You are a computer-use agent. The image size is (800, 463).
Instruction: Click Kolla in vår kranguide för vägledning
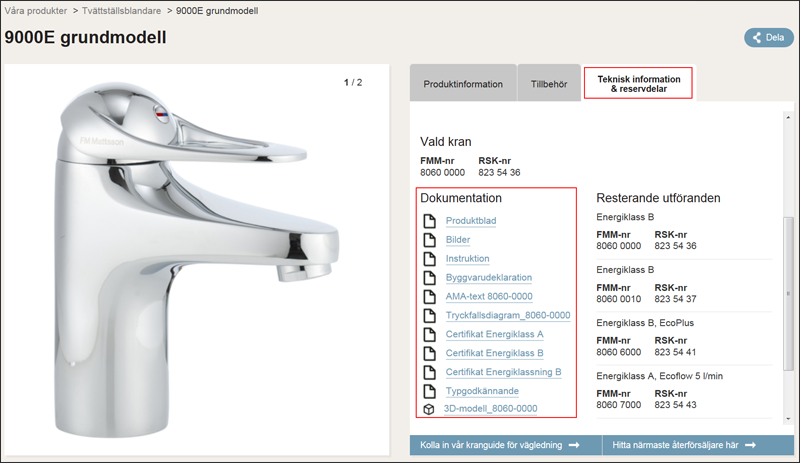[x=506, y=445]
